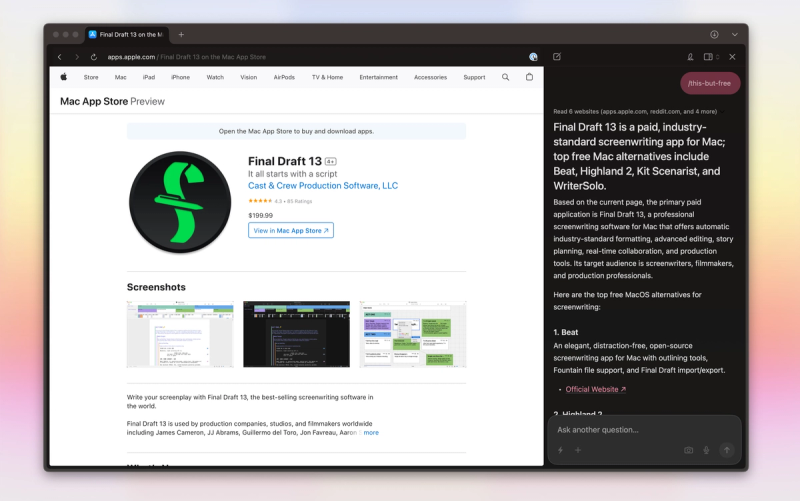The width and height of the screenshot is (800, 501).
Task: Open the shopping bag icon
Action: [530, 77]
